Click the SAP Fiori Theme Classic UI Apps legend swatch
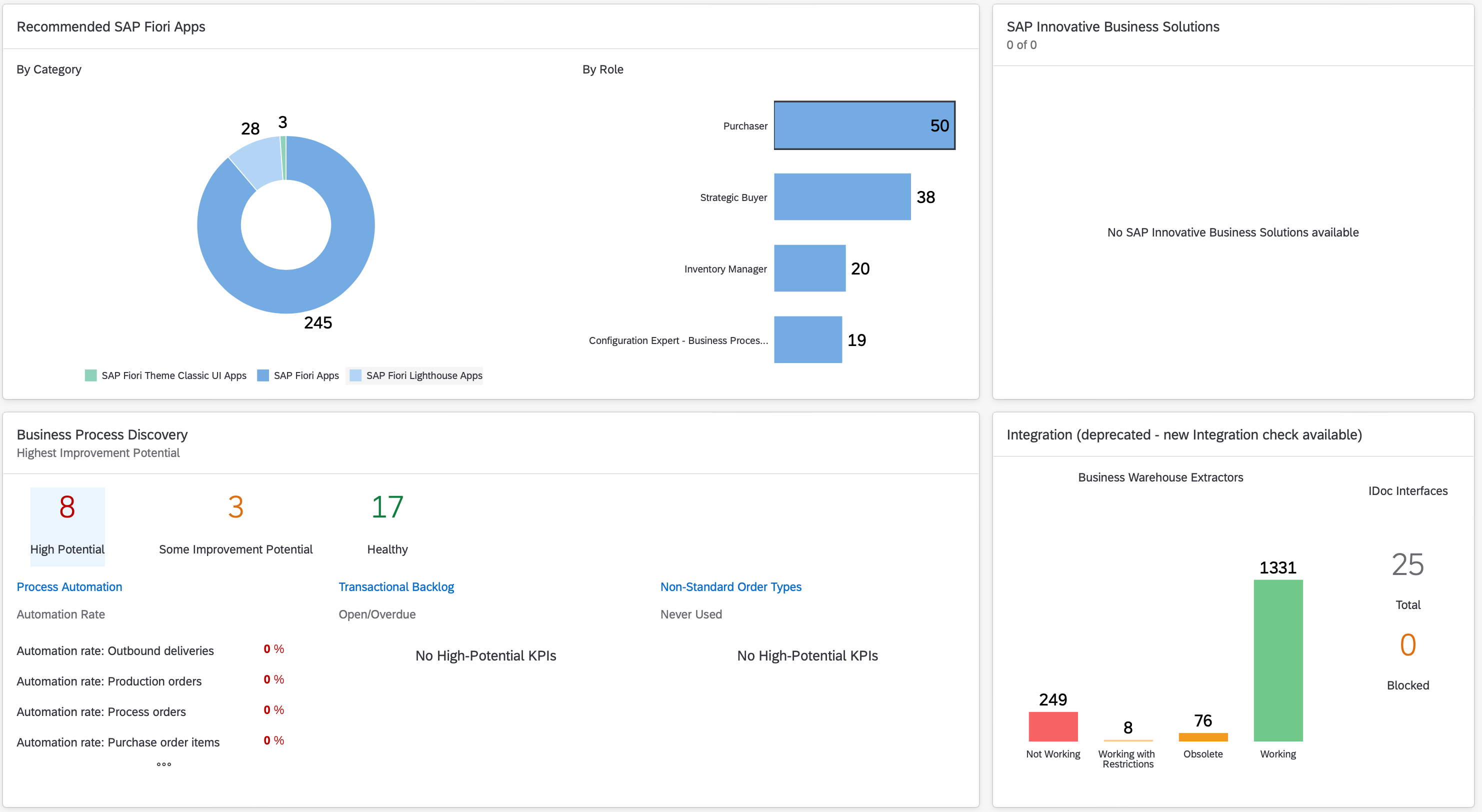 [91, 375]
